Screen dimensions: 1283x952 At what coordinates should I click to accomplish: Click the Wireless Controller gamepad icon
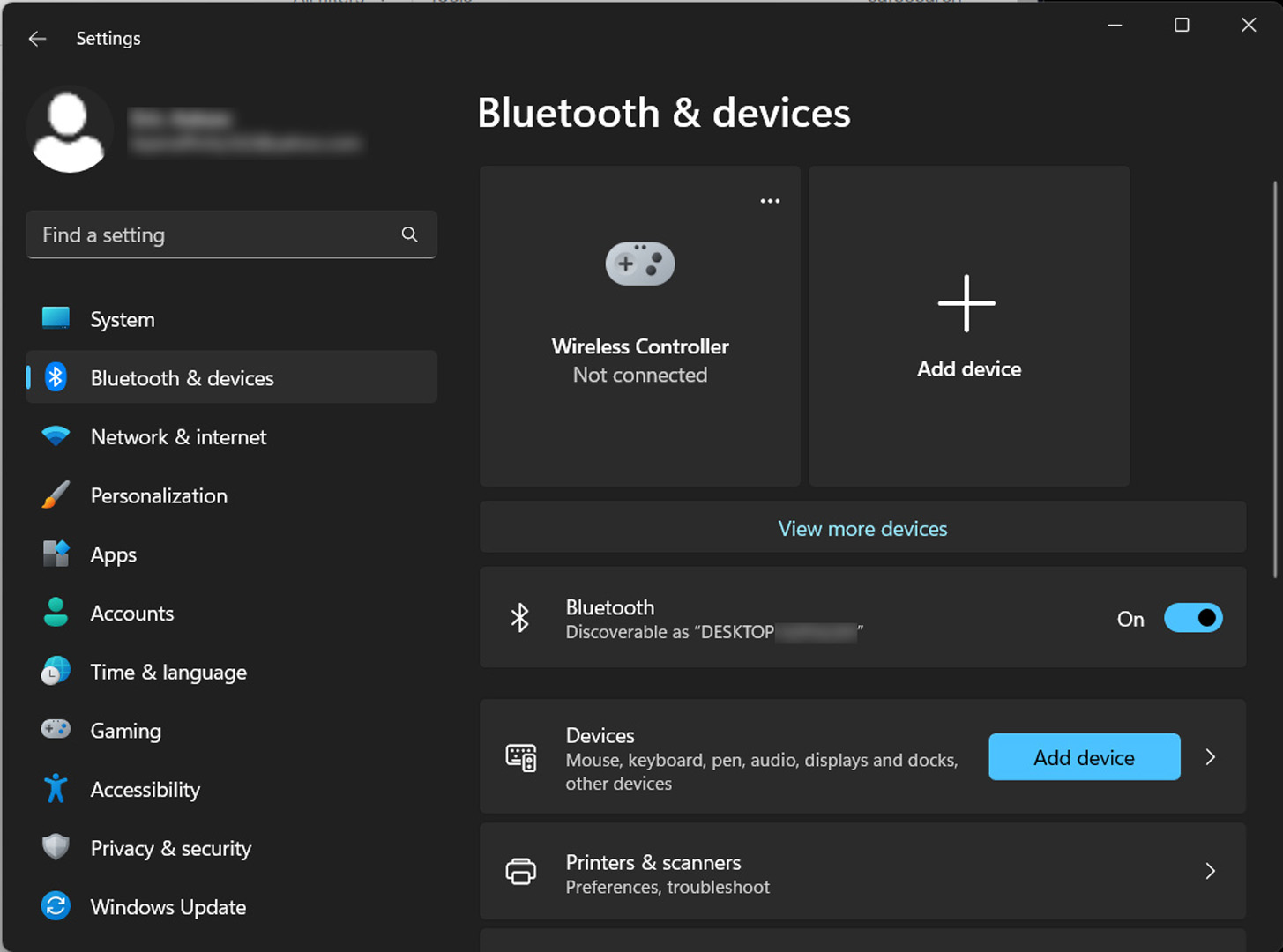(x=639, y=263)
